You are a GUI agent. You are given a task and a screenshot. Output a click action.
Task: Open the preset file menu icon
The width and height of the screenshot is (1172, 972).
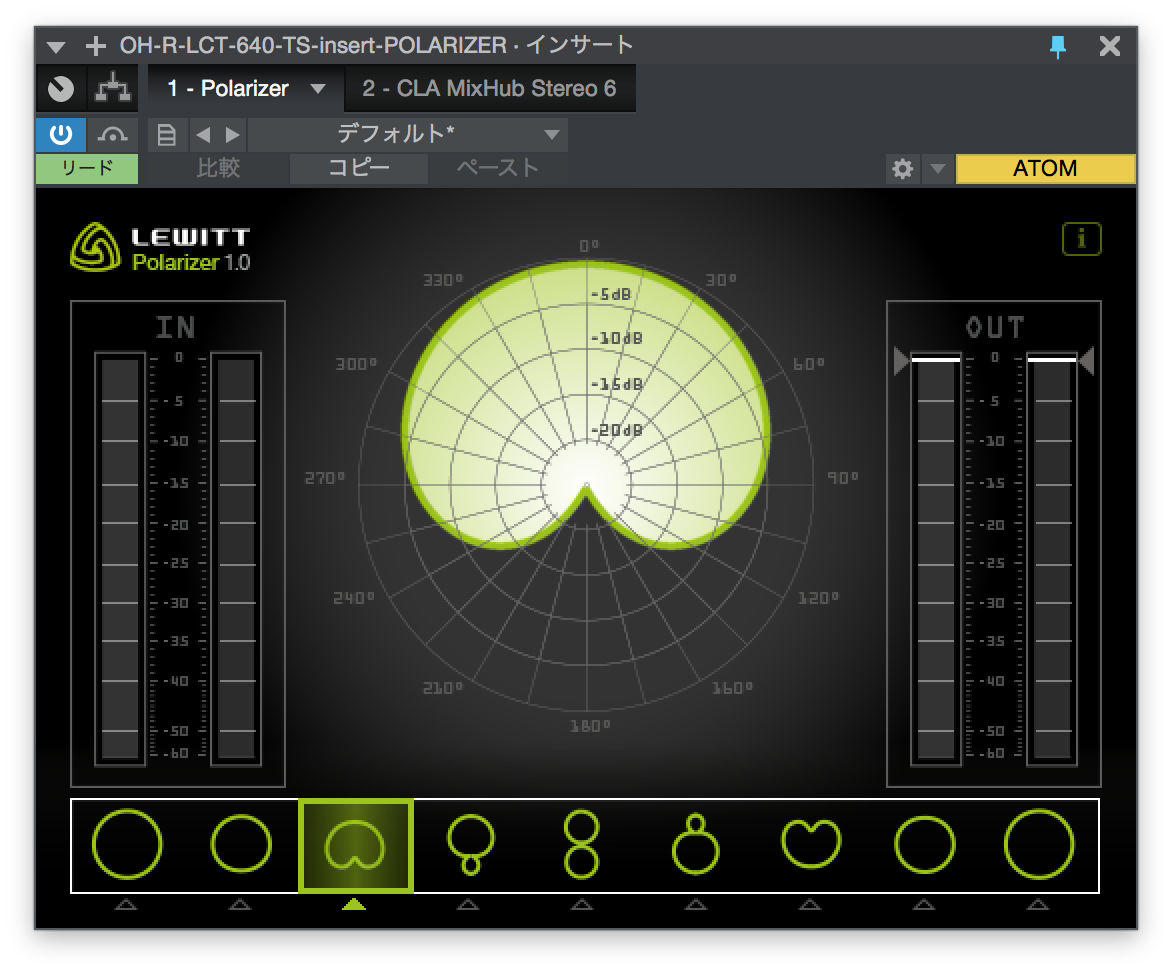pos(166,135)
